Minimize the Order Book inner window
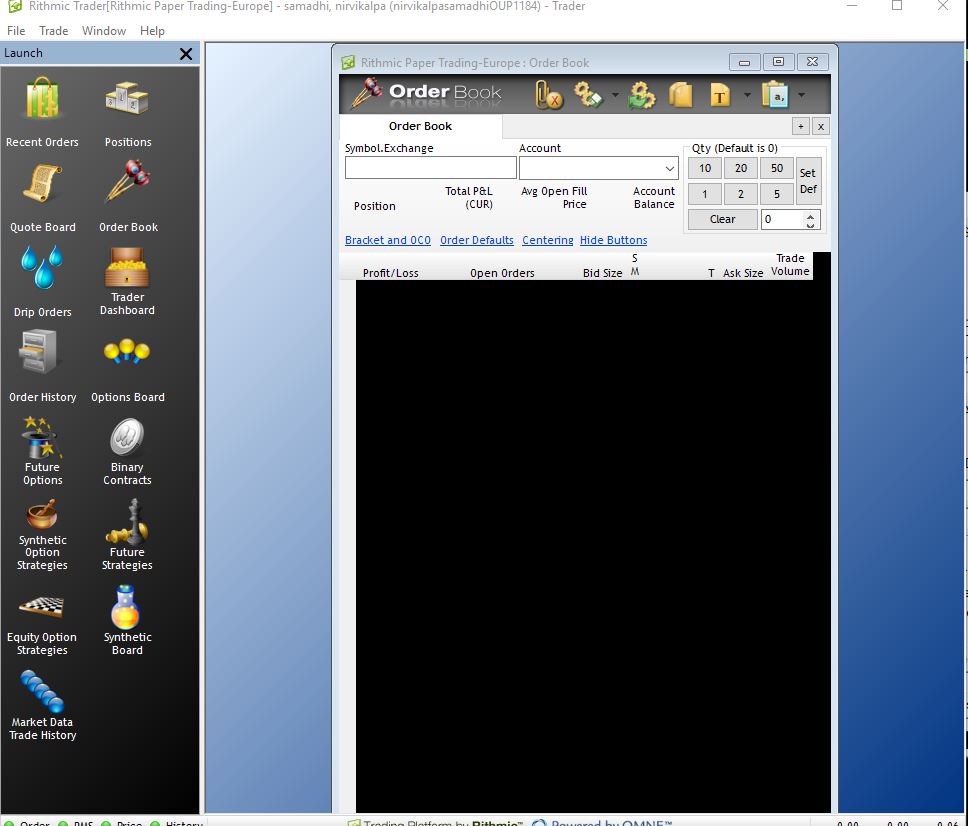This screenshot has height=826, width=968. [745, 62]
